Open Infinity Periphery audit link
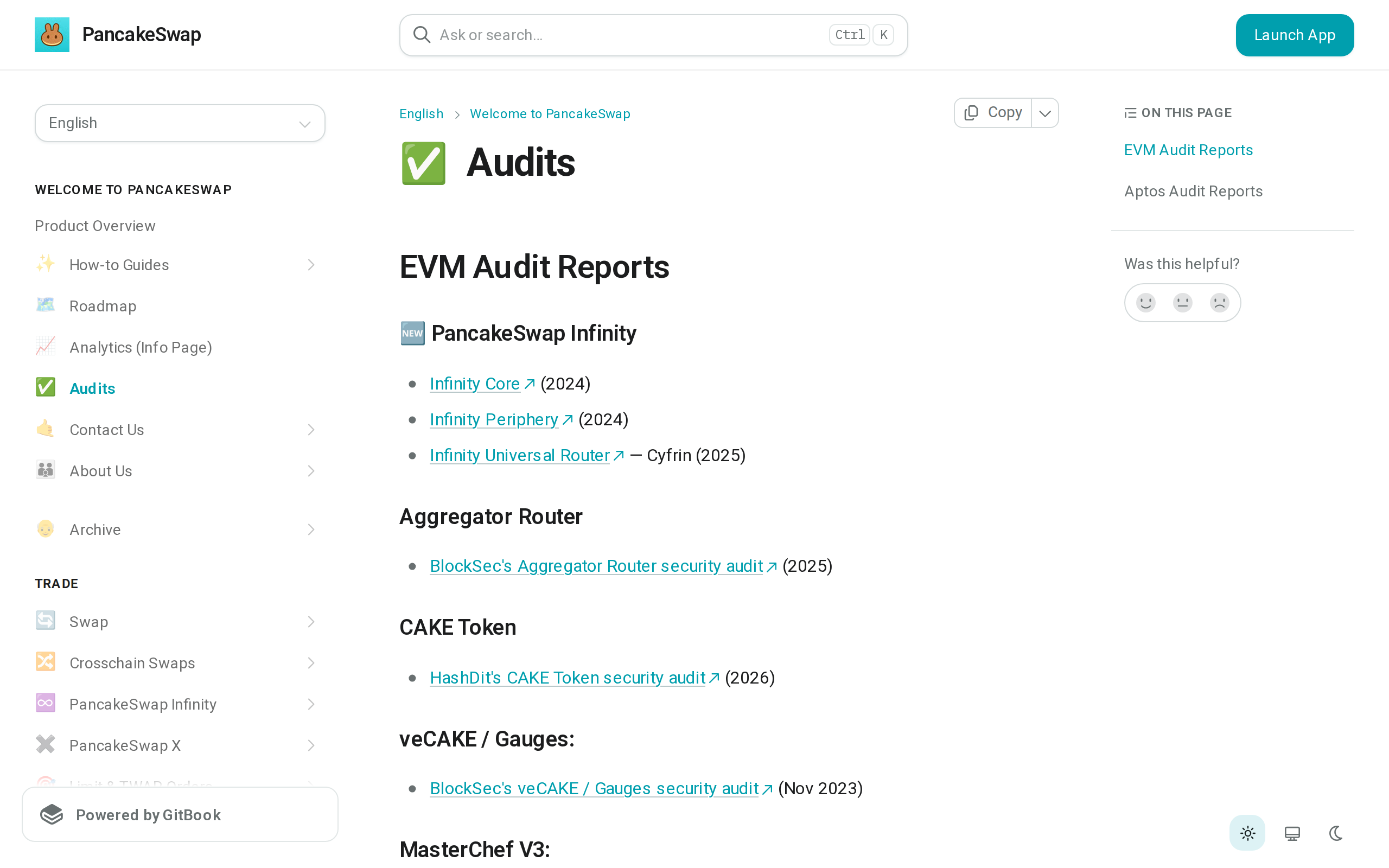The image size is (1389, 868). pyautogui.click(x=494, y=420)
